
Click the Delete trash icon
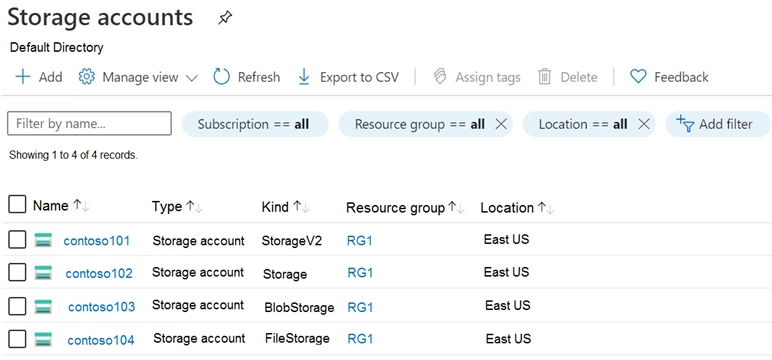tap(545, 77)
